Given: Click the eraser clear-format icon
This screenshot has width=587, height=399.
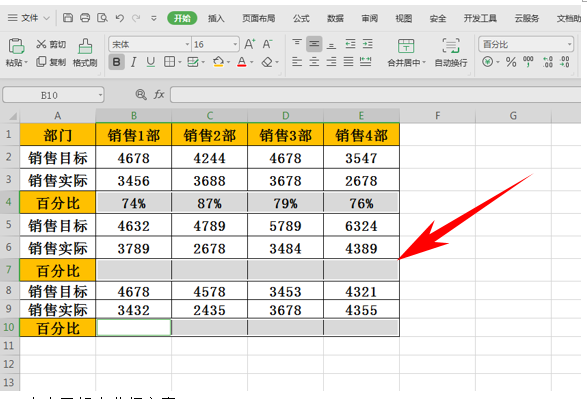Looking at the screenshot, I should [267, 62].
